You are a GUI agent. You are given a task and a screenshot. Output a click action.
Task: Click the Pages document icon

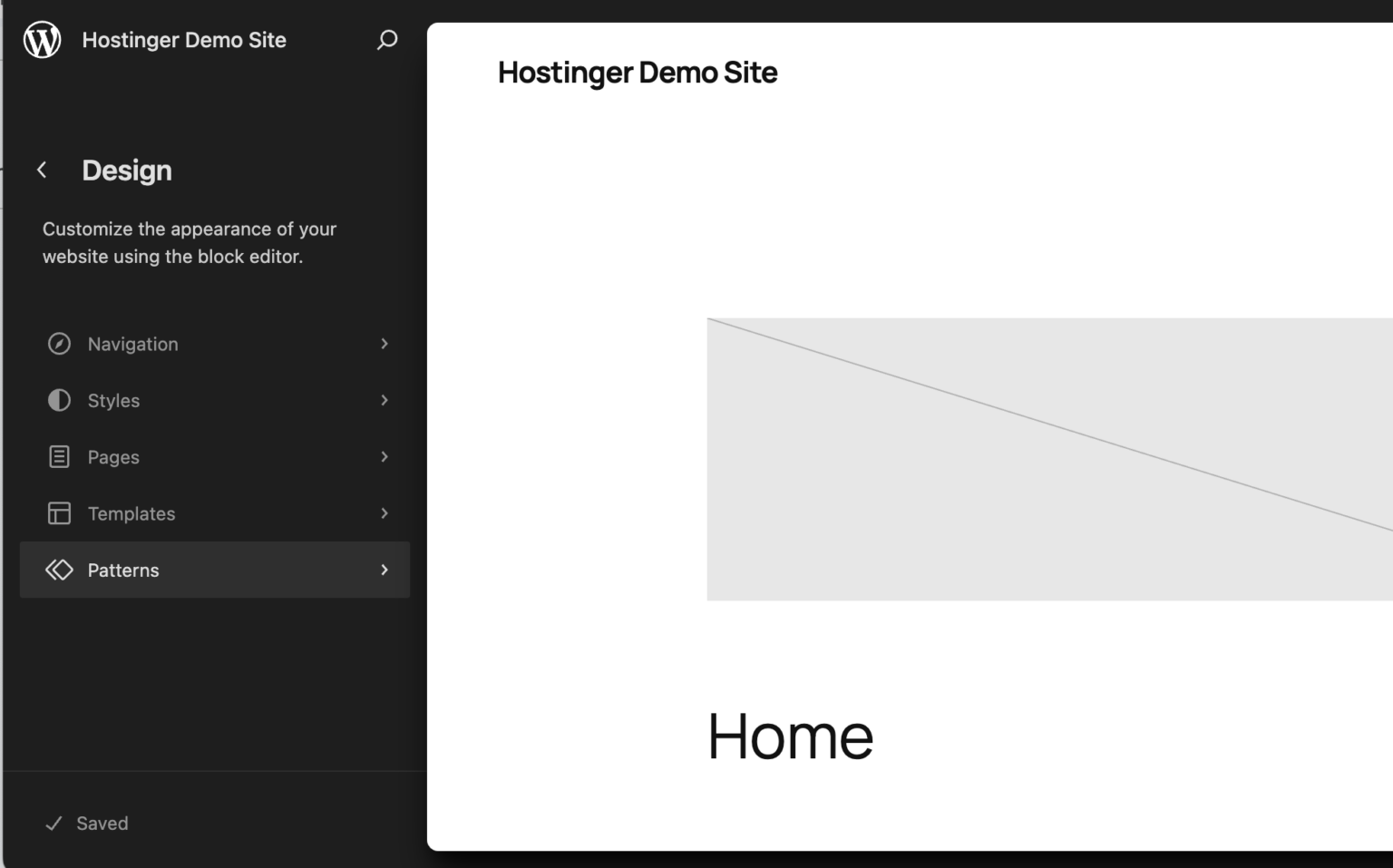(x=59, y=456)
